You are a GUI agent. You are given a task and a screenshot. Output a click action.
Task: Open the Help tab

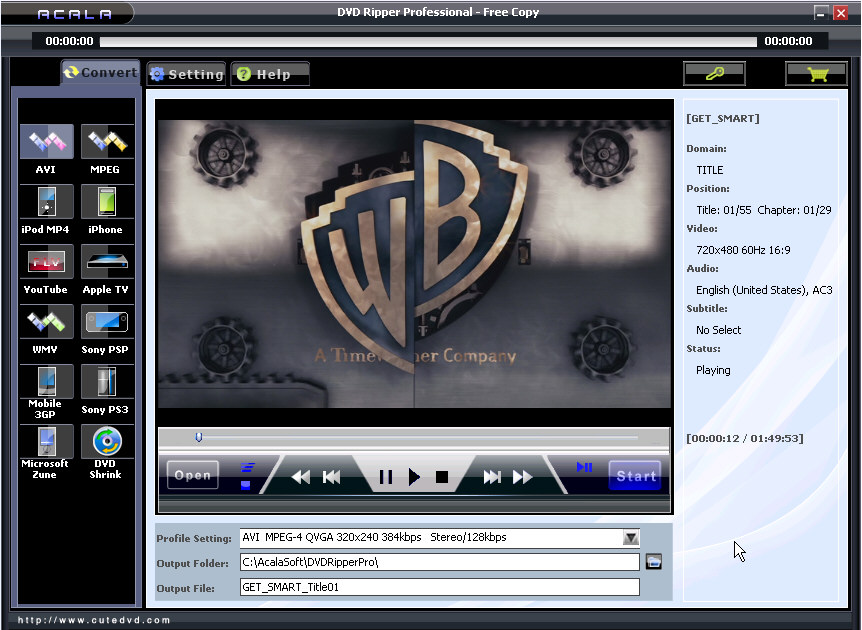point(270,74)
